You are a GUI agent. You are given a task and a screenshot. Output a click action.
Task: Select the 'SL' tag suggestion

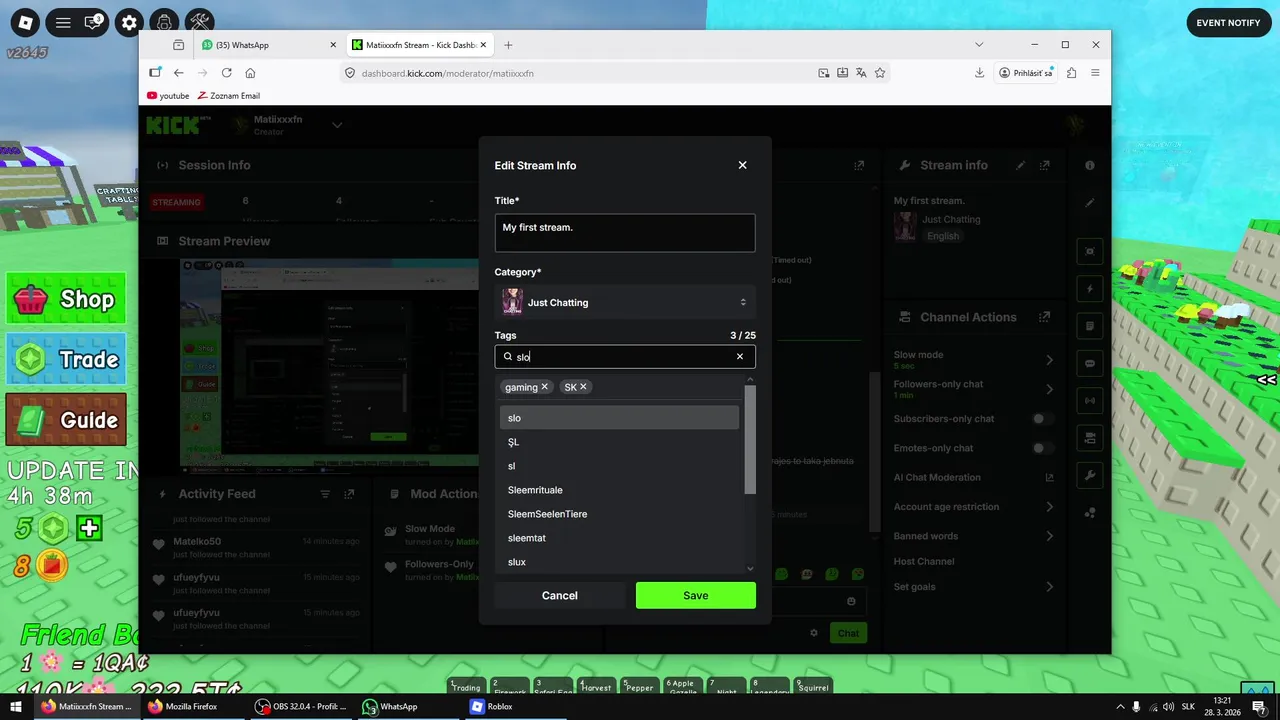[619, 442]
